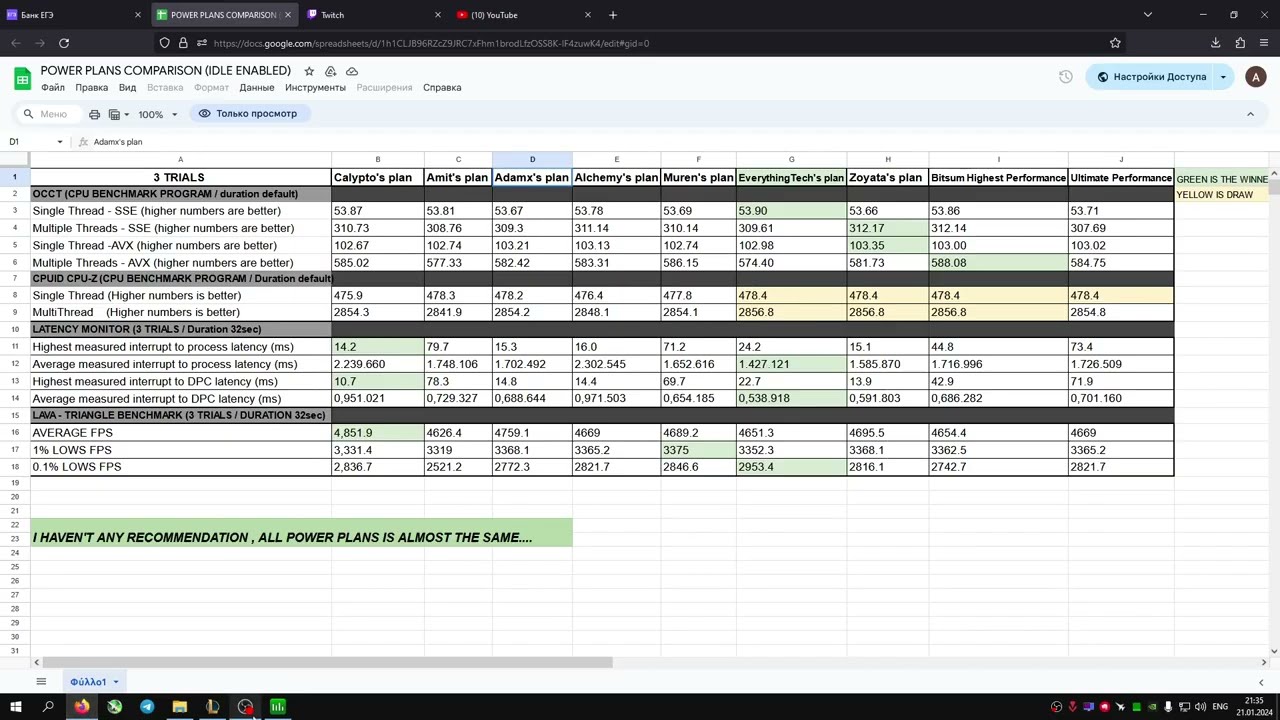The width and height of the screenshot is (1280, 720).
Task: Open the account avatar labeled A
Action: click(x=1256, y=77)
